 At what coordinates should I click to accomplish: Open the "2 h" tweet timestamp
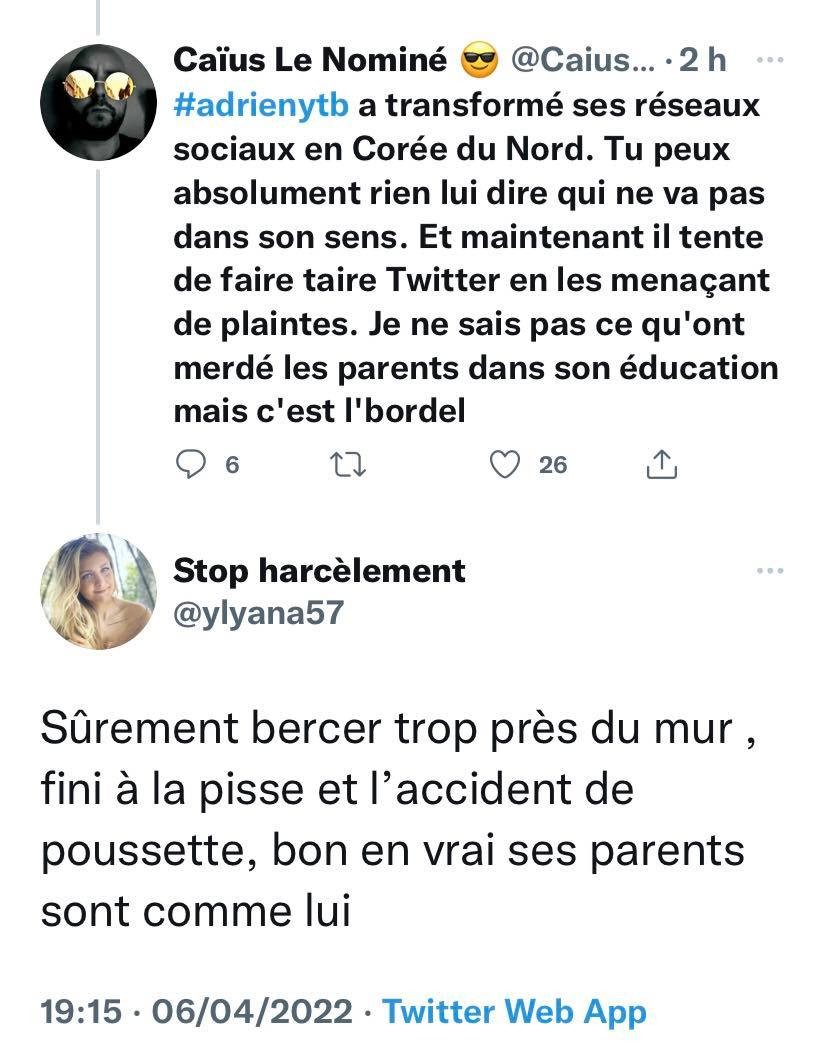pyautogui.click(x=702, y=60)
